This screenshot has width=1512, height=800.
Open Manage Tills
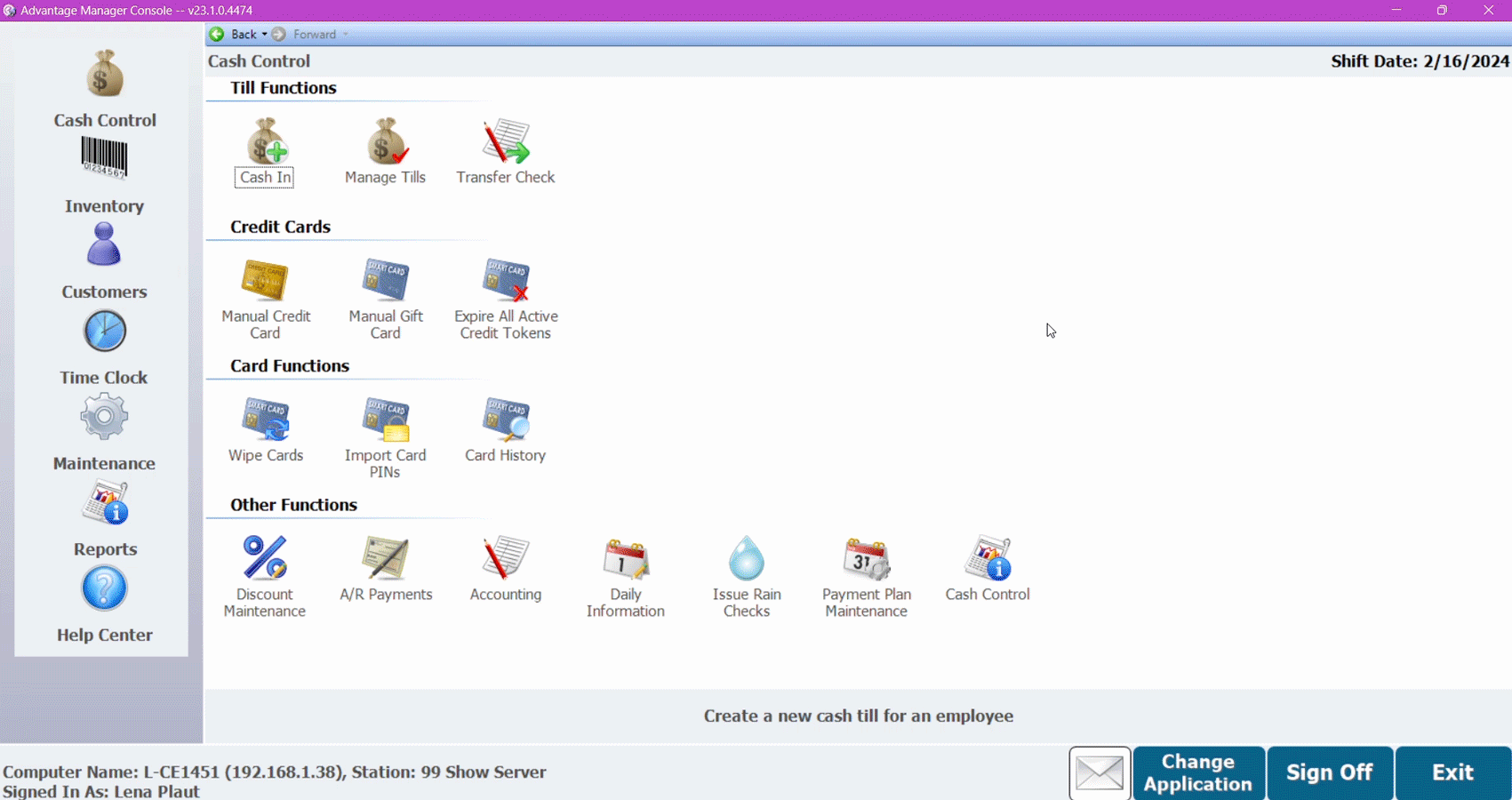[x=386, y=152]
